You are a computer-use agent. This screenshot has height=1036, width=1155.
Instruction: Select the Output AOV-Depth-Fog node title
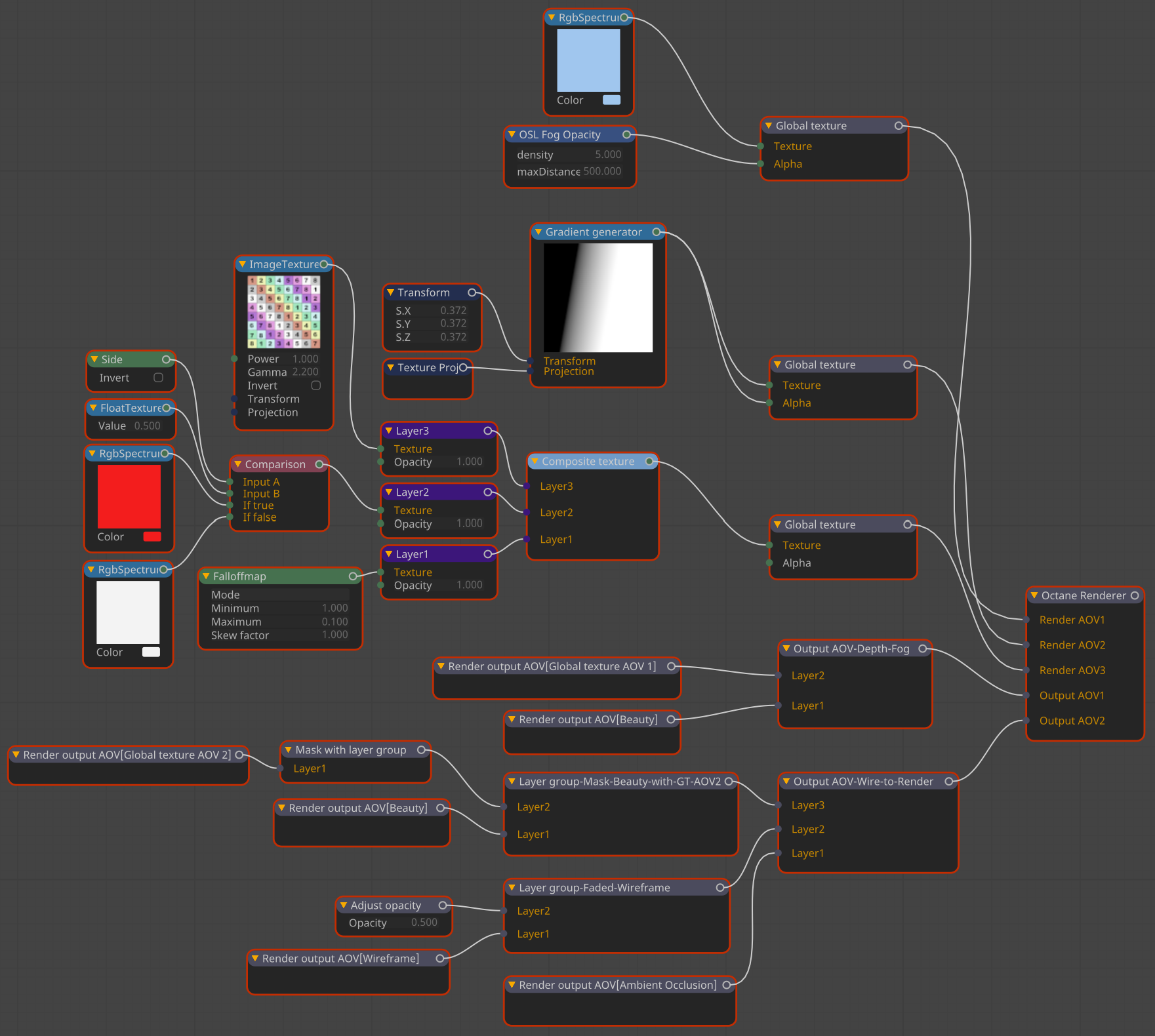coord(851,648)
